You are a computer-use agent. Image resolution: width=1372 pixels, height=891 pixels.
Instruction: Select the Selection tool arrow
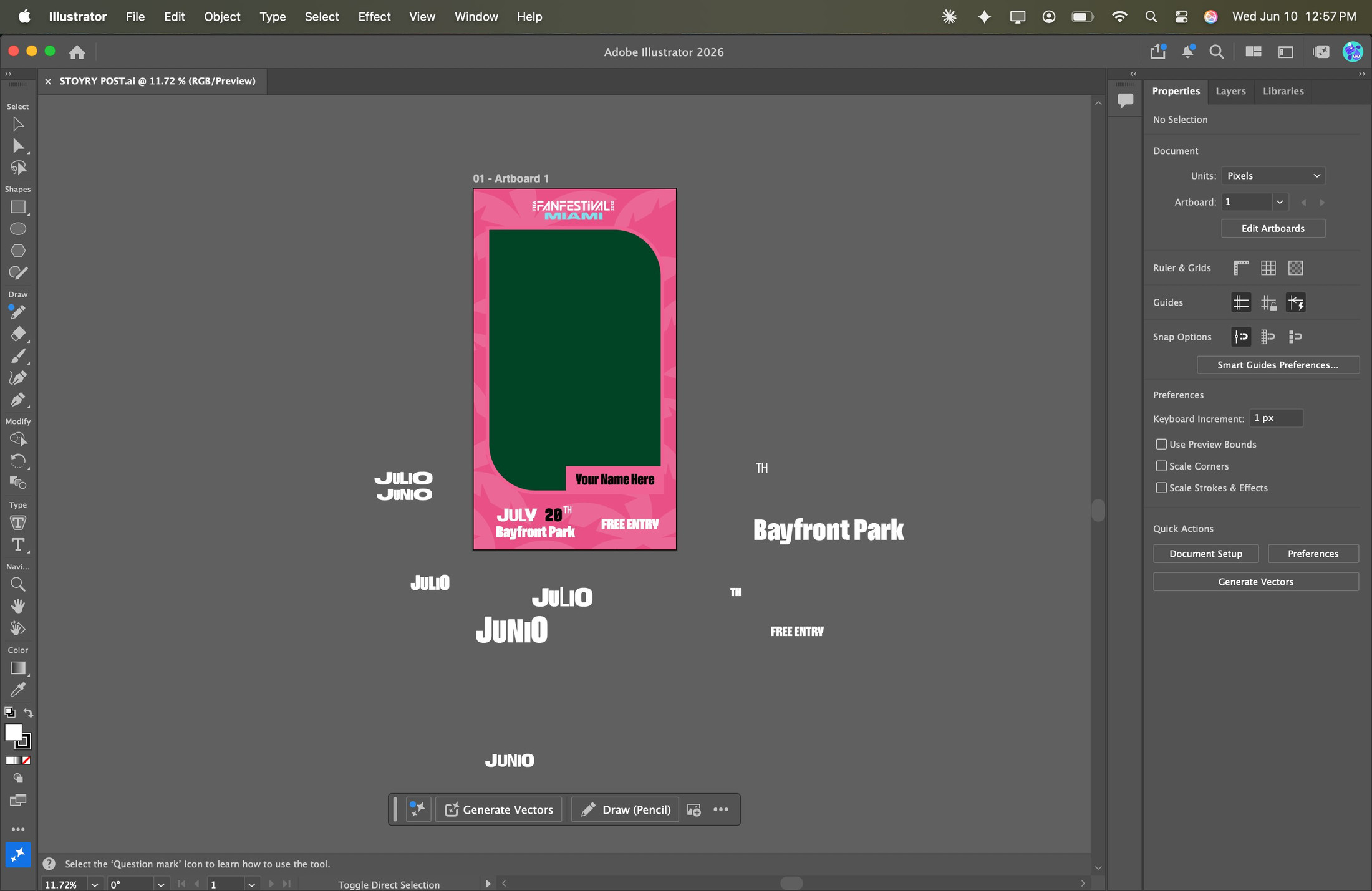17,124
